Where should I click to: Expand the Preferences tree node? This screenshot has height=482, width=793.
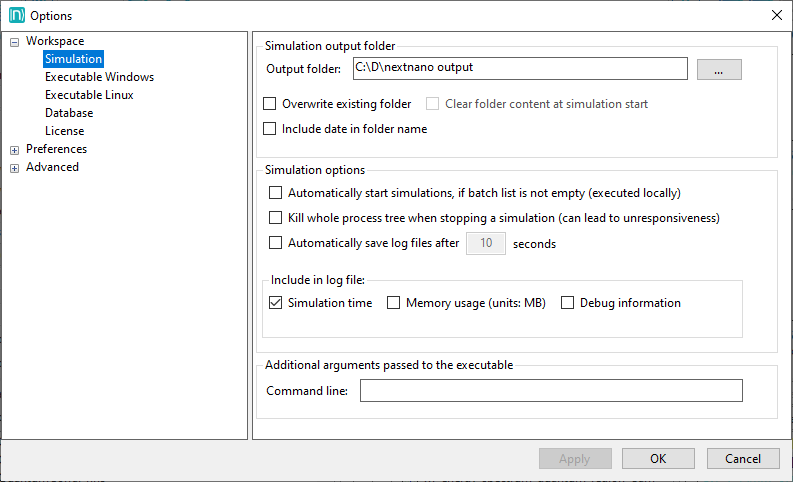point(15,150)
